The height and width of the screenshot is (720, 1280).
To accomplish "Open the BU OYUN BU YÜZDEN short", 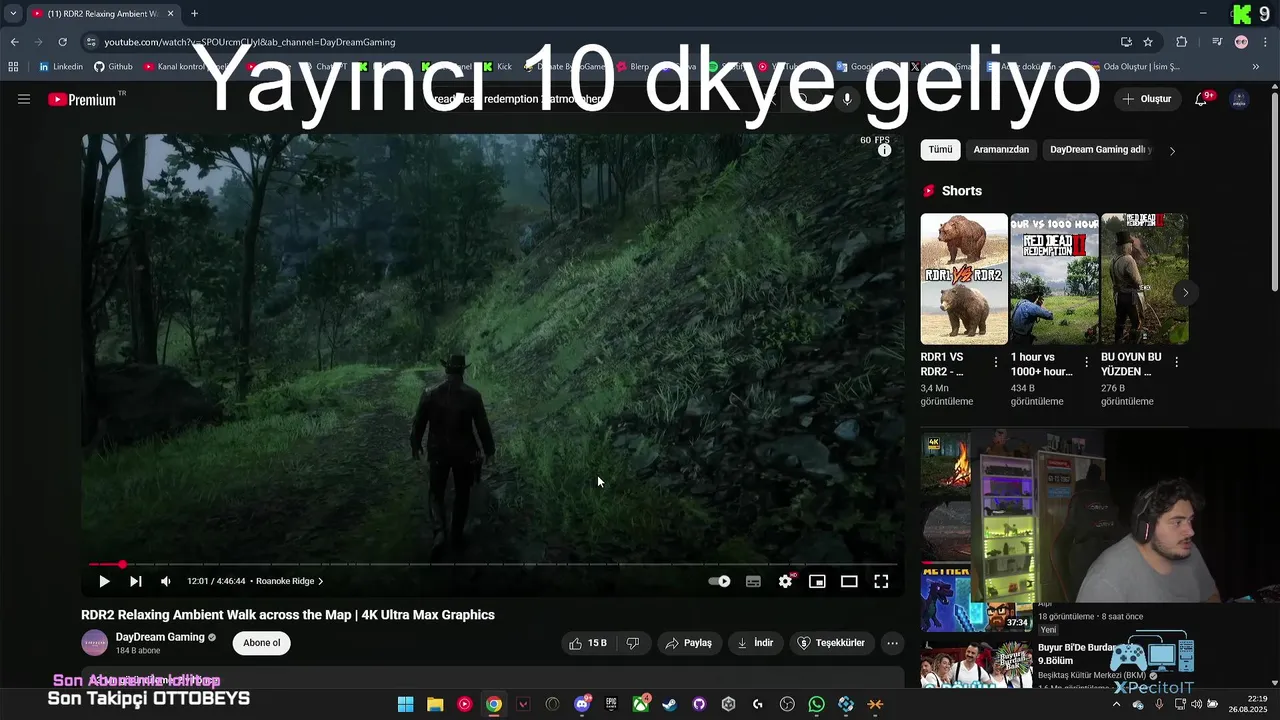I will pos(1144,279).
